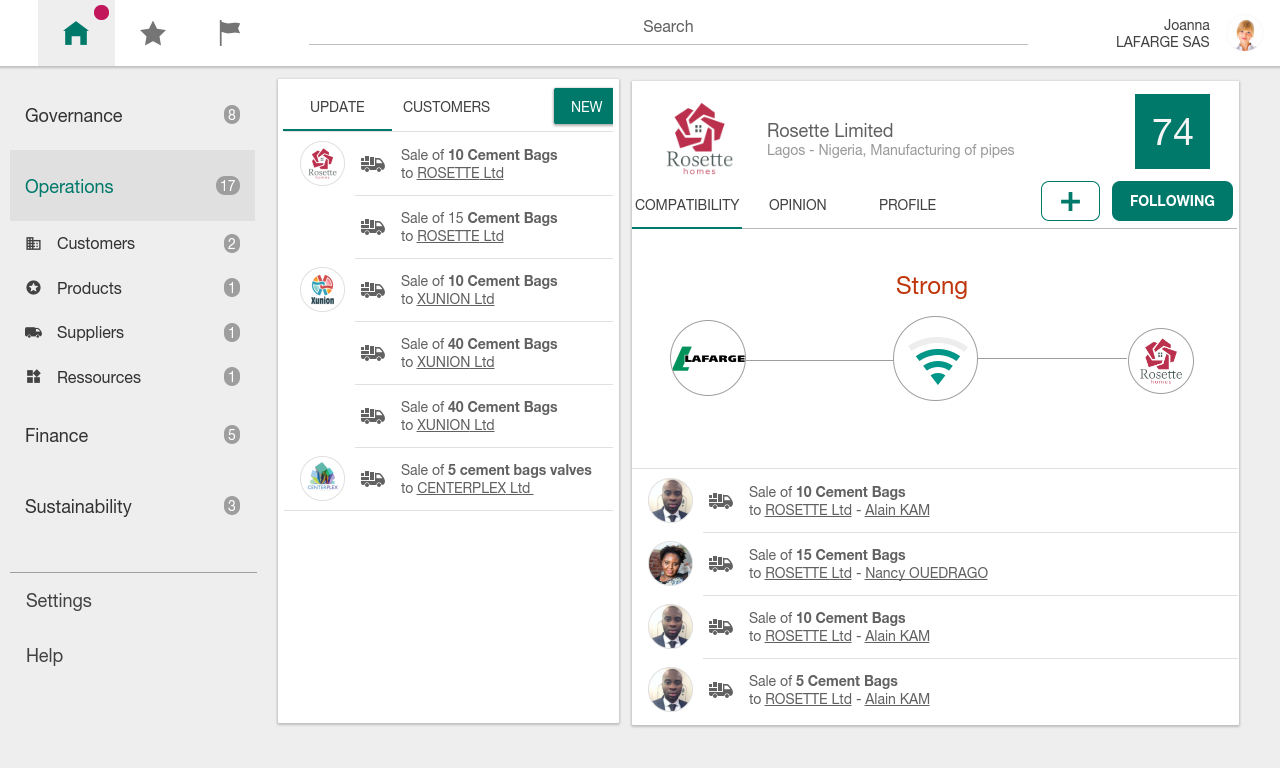Click the Suppliers truck icon in sidebar

tap(34, 332)
